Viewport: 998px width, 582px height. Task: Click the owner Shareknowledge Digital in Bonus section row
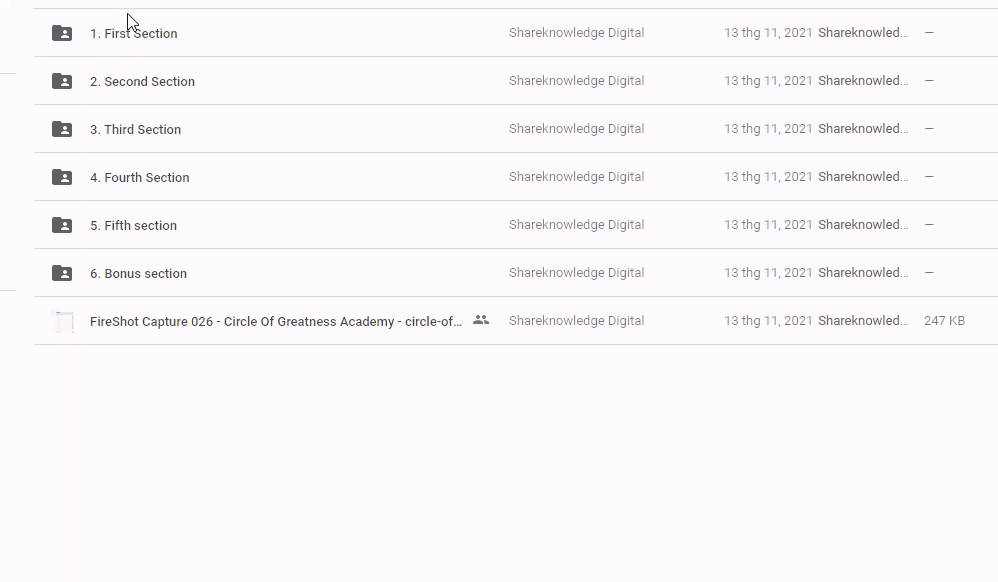click(577, 273)
